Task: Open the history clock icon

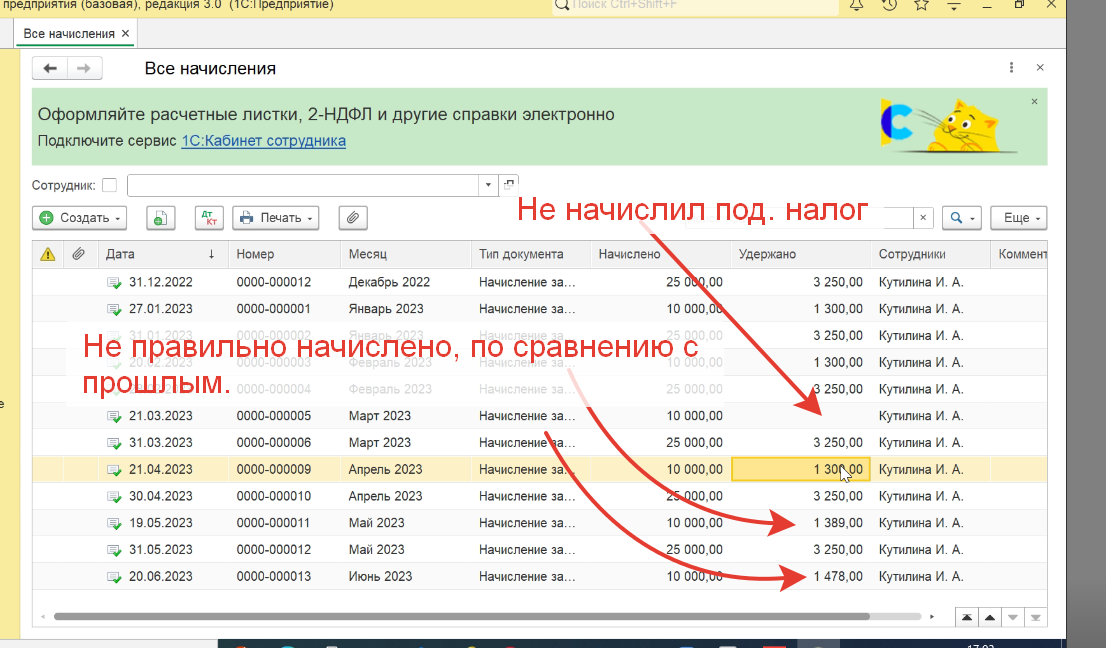Action: (x=889, y=6)
